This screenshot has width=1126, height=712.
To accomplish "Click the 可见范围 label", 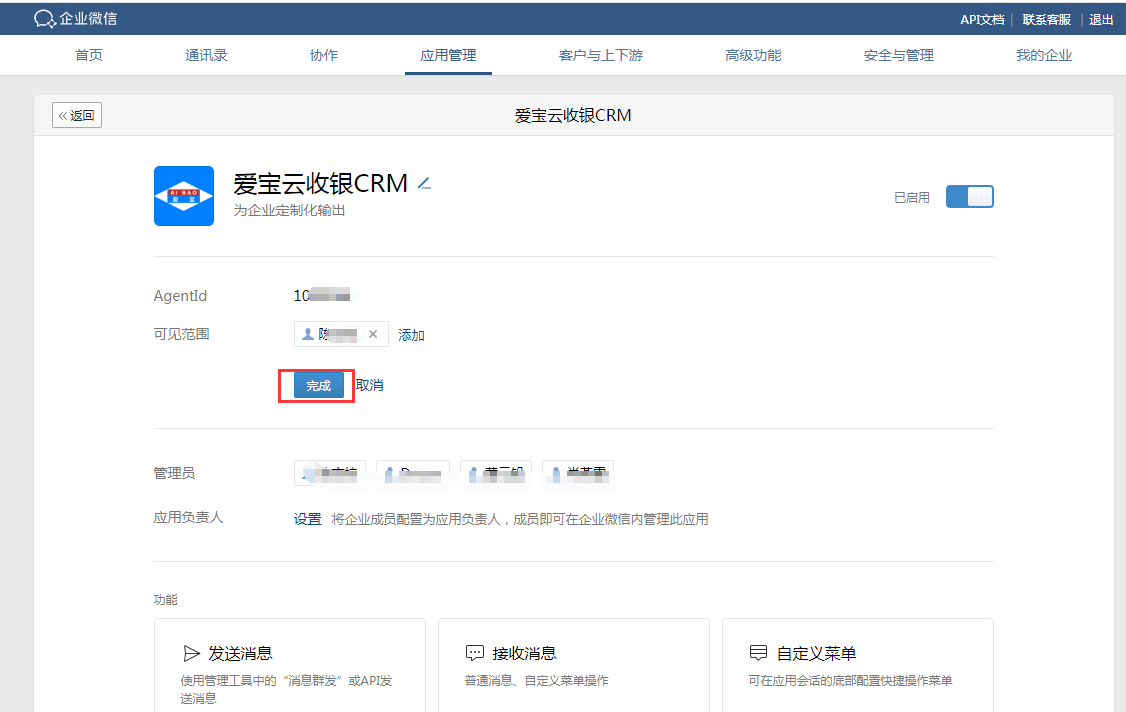I will point(182,334).
